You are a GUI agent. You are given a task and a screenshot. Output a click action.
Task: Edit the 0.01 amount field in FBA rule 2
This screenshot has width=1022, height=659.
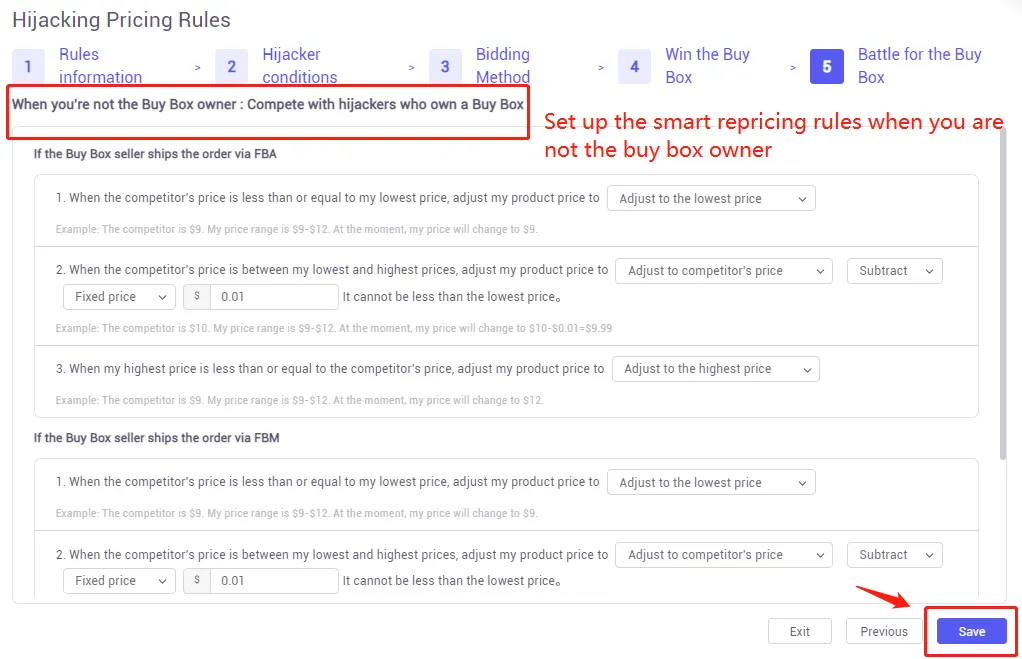[274, 297]
